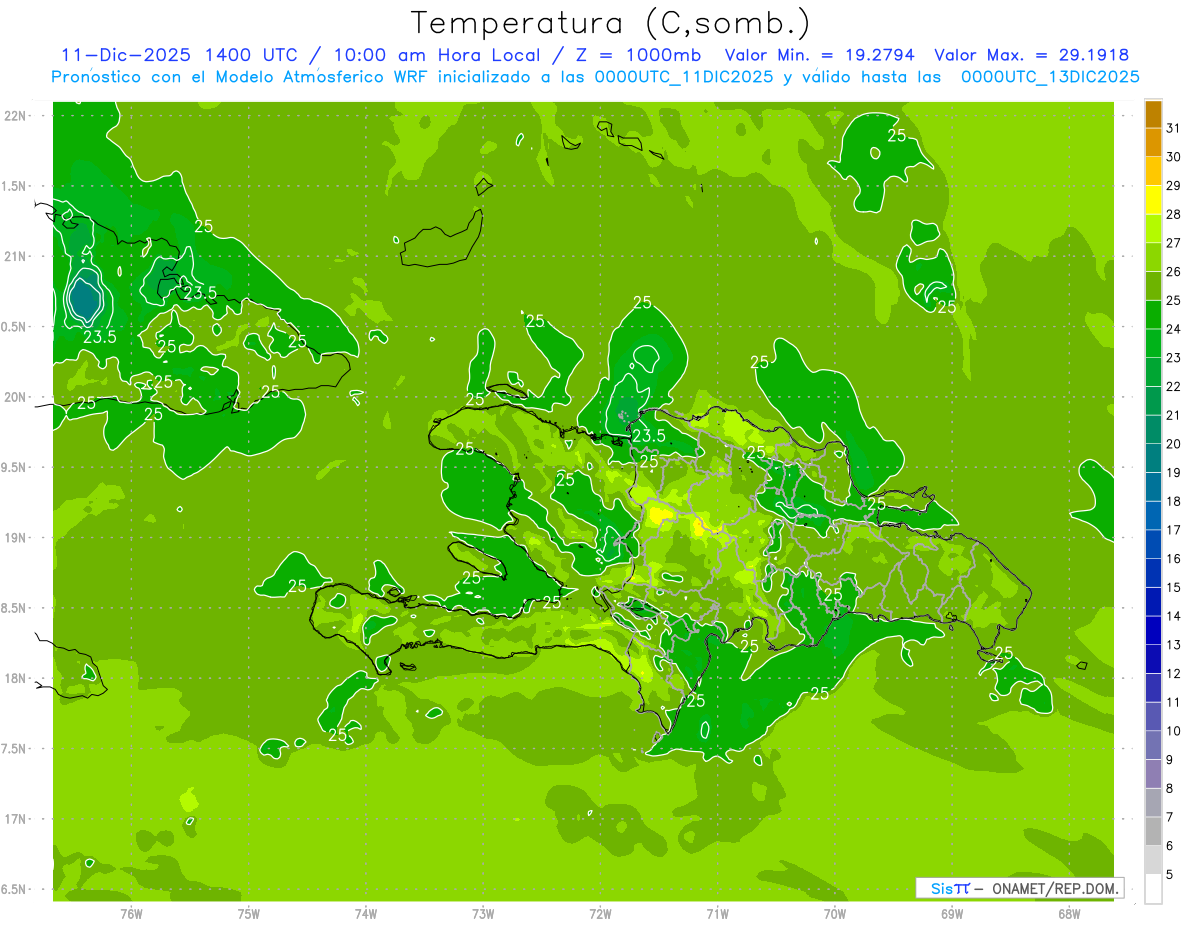Image resolution: width=1200 pixels, height=927 pixels.
Task: Click the "22N" latitude axis label
Action: 16,116
